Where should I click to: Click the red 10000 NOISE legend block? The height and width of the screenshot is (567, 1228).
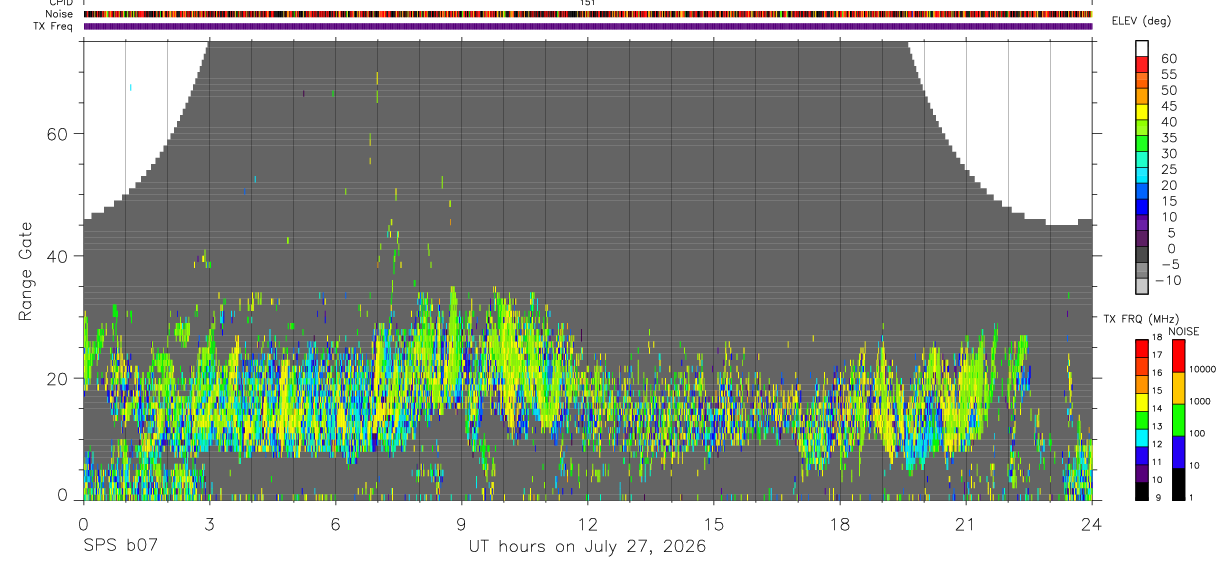pyautogui.click(x=1179, y=356)
